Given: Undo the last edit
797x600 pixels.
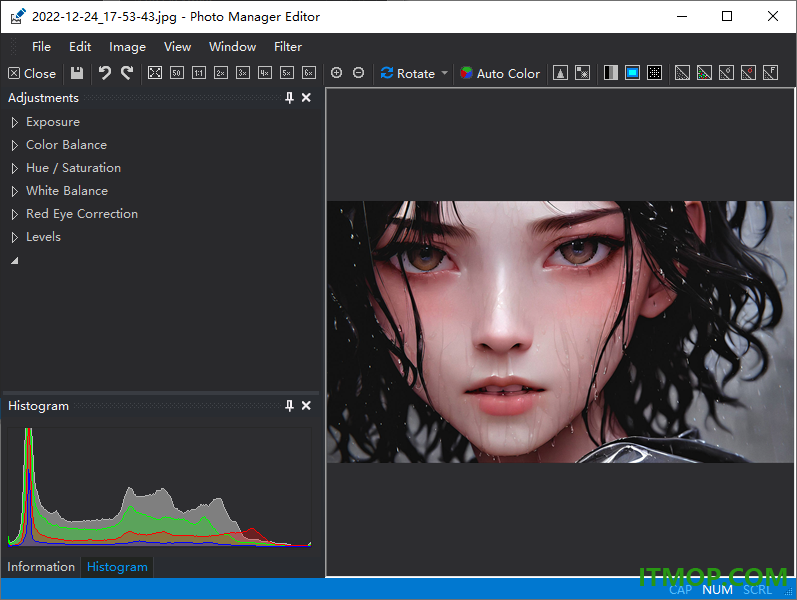Looking at the screenshot, I should [x=105, y=73].
